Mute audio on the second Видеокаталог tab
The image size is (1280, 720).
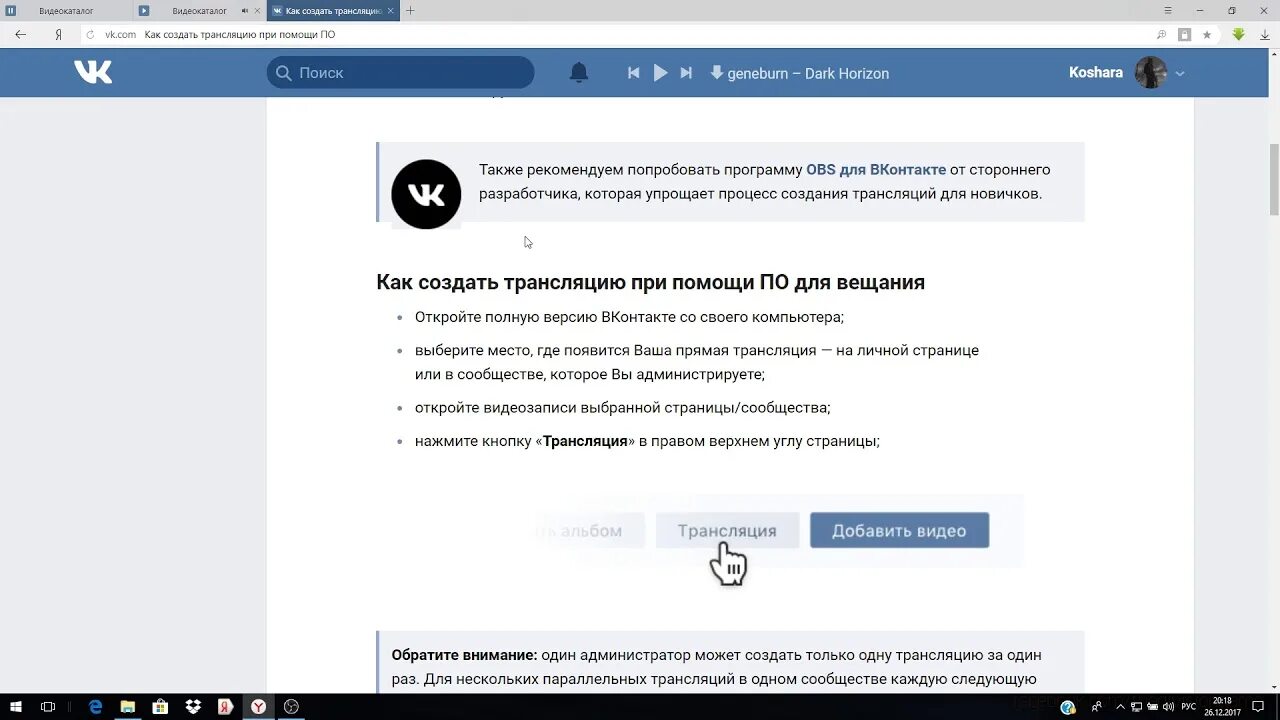[245, 10]
